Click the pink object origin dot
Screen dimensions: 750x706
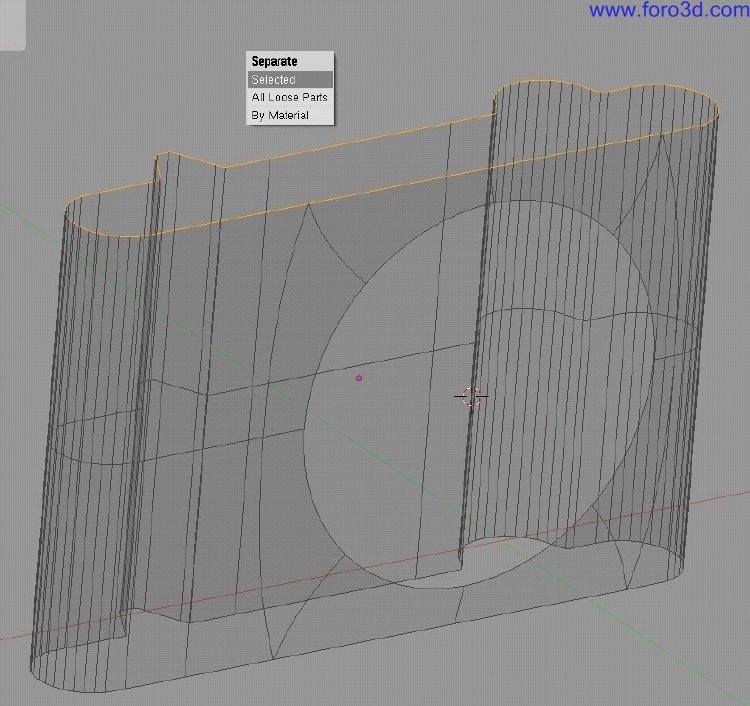tap(359, 378)
